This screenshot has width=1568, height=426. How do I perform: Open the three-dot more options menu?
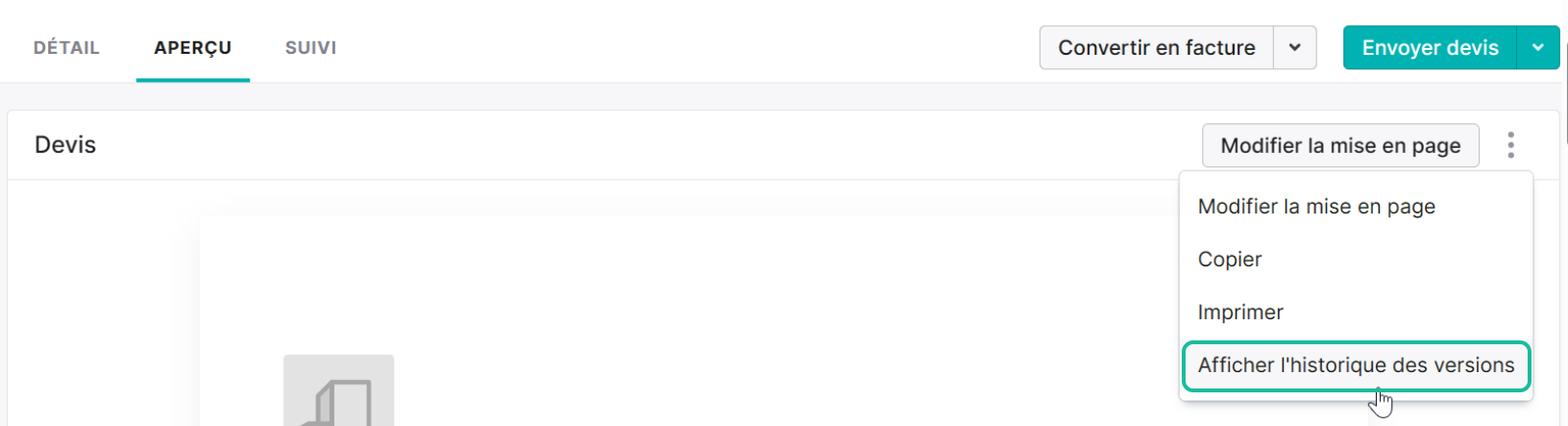[1510, 145]
